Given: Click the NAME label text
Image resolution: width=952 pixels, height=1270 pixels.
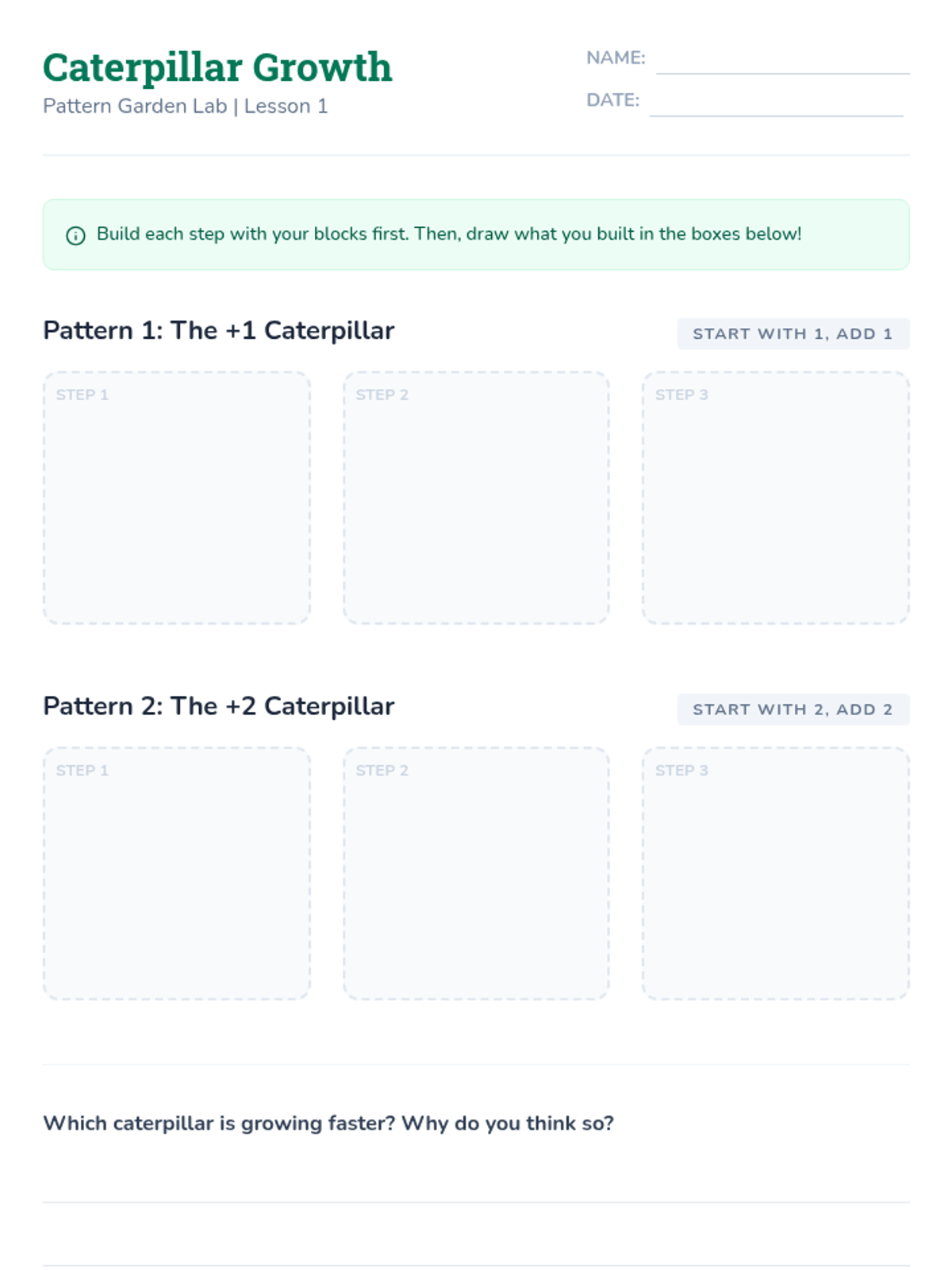Looking at the screenshot, I should [616, 58].
